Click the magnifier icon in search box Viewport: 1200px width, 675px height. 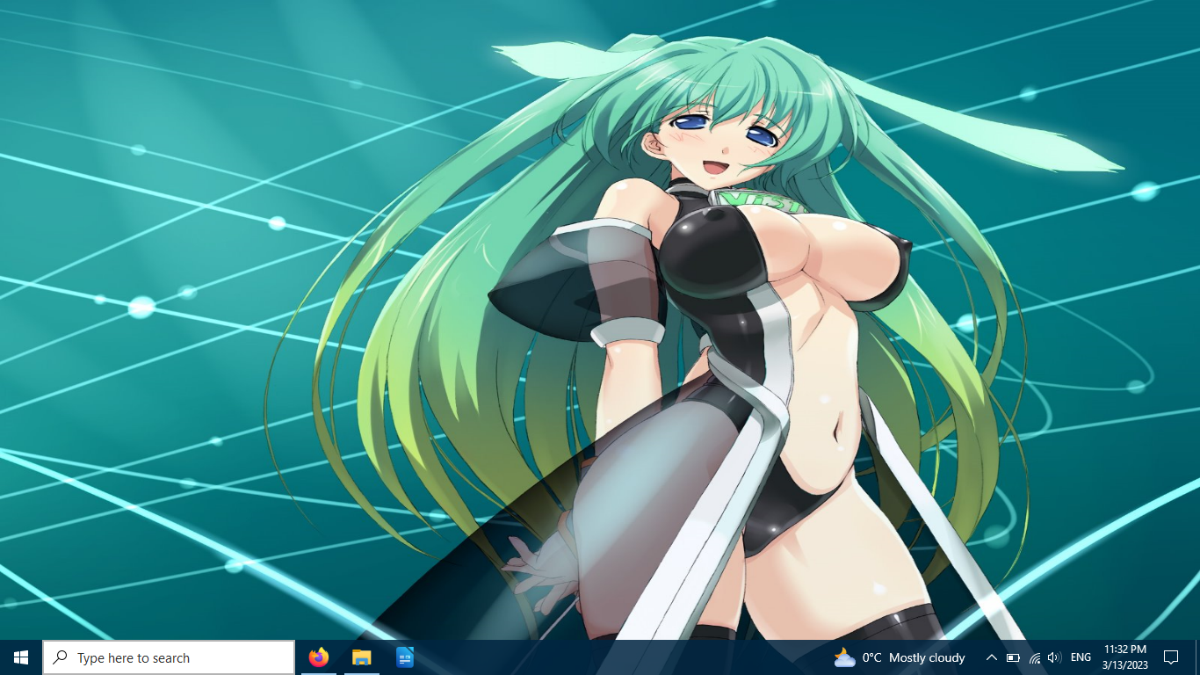point(60,658)
